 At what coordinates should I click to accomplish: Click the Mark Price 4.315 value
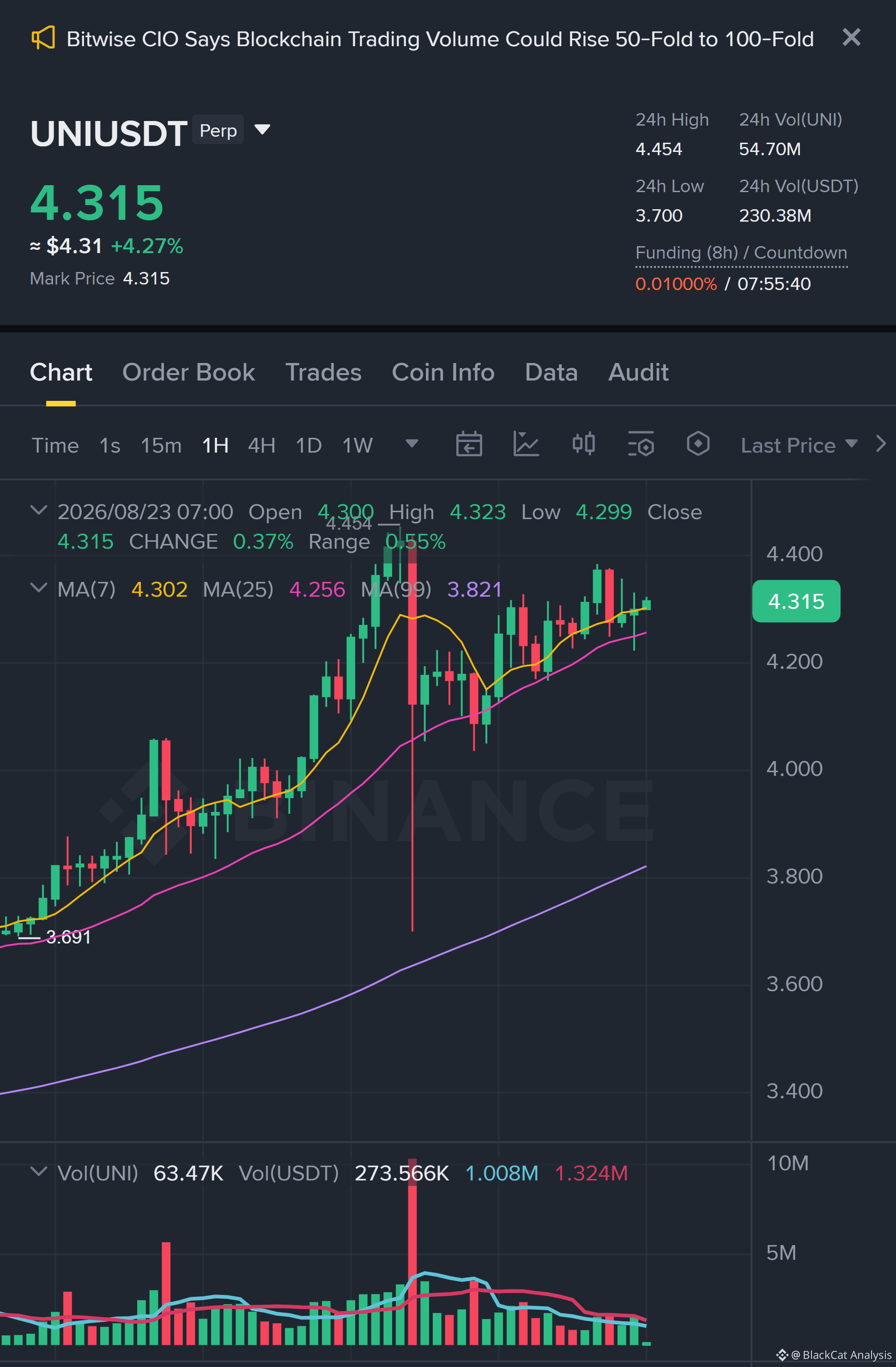pyautogui.click(x=146, y=278)
